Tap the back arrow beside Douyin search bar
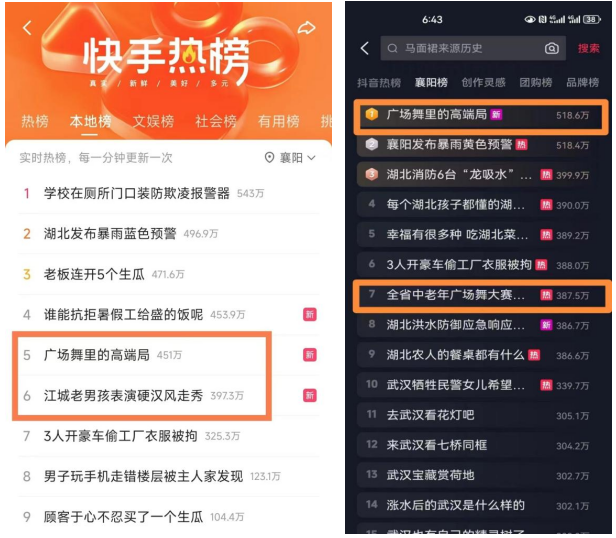The width and height of the screenshot is (616, 538). point(365,48)
